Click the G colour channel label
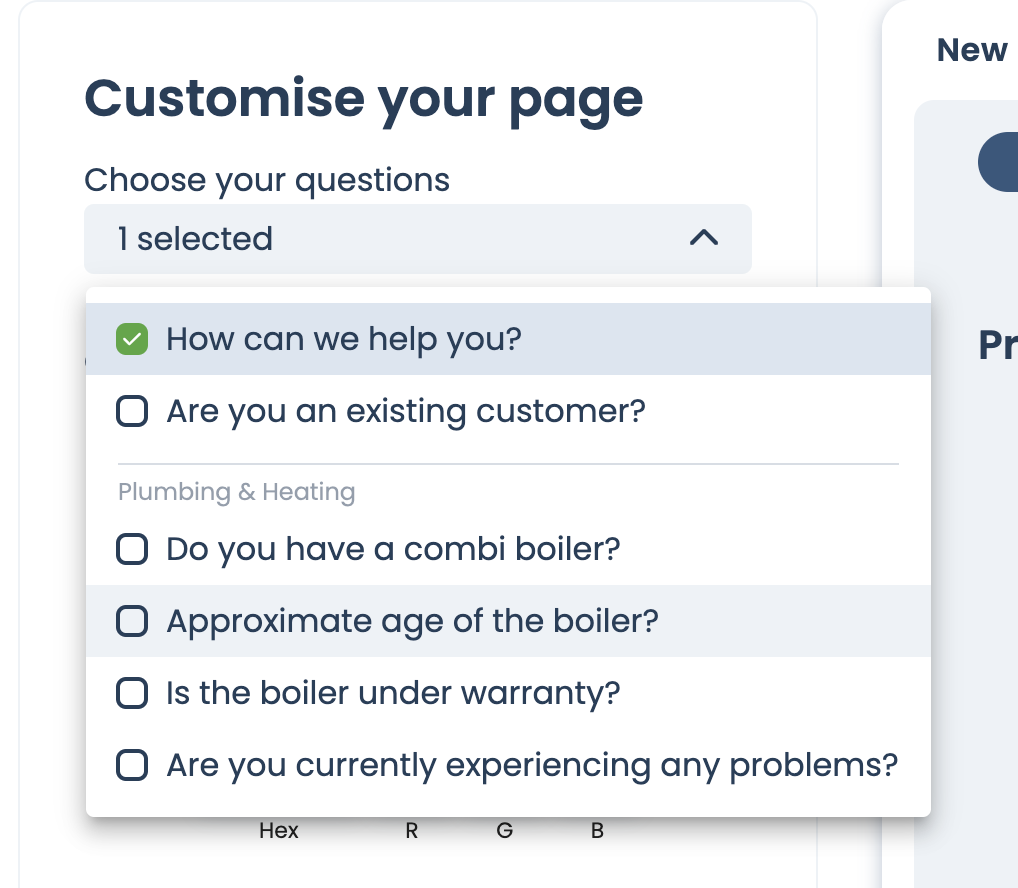This screenshot has width=1018, height=888. [x=504, y=831]
